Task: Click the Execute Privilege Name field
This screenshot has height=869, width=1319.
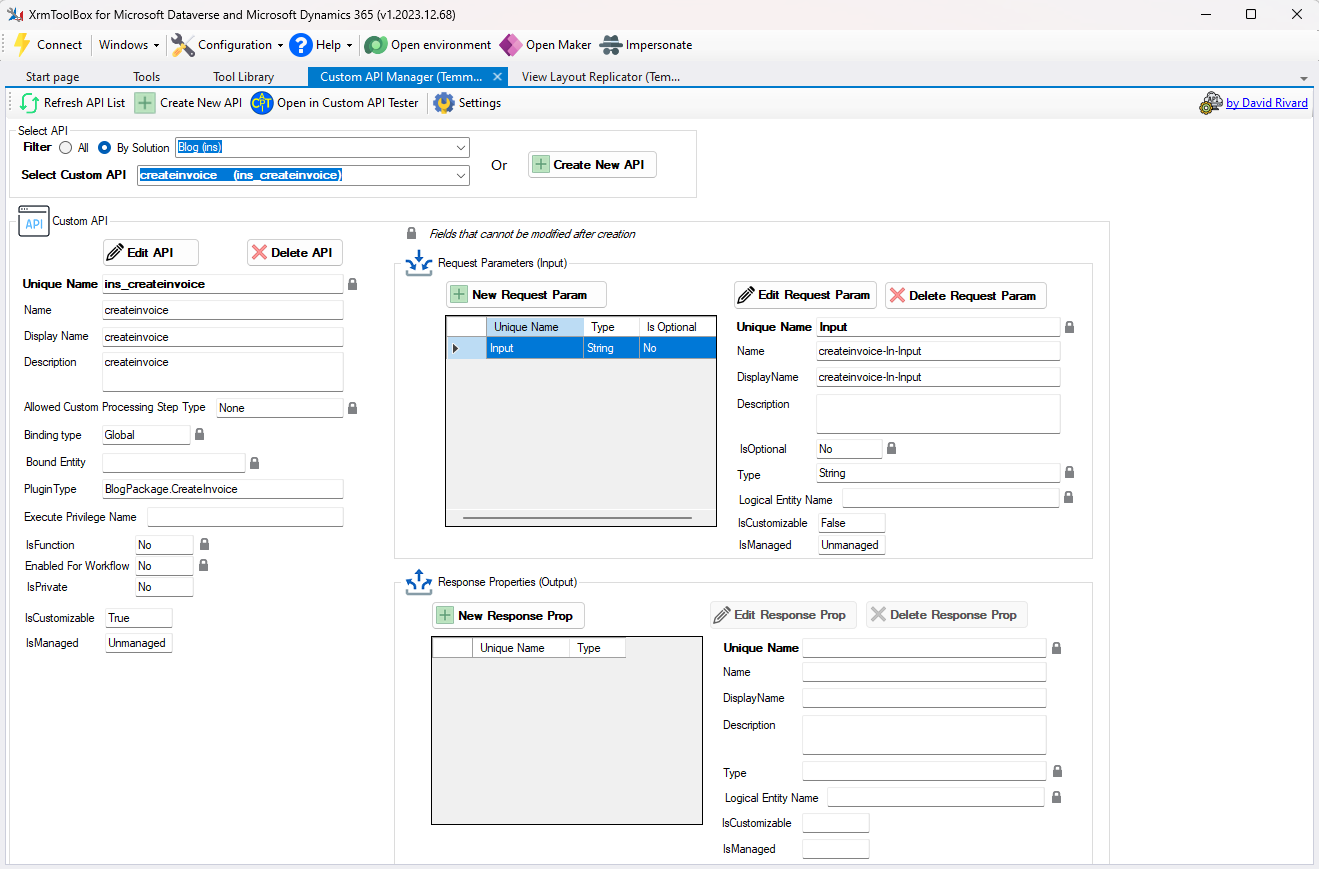Action: point(245,517)
